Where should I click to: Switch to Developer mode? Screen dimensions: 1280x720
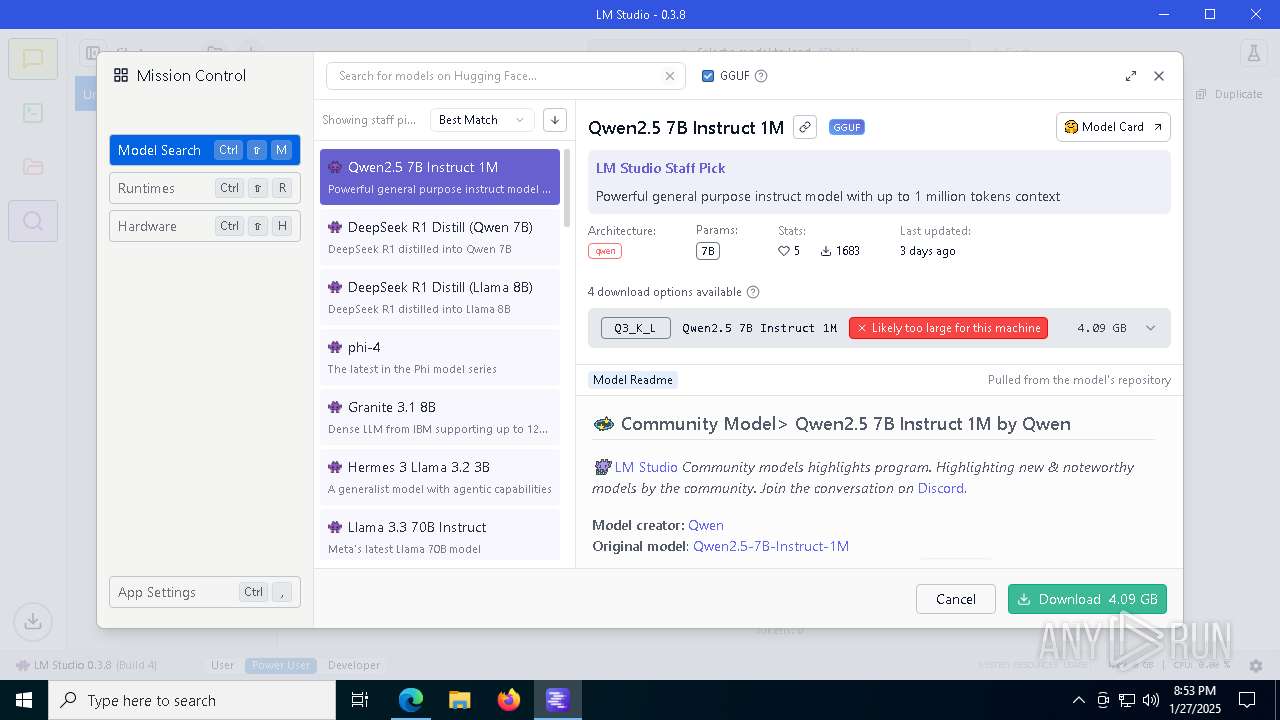coord(354,665)
